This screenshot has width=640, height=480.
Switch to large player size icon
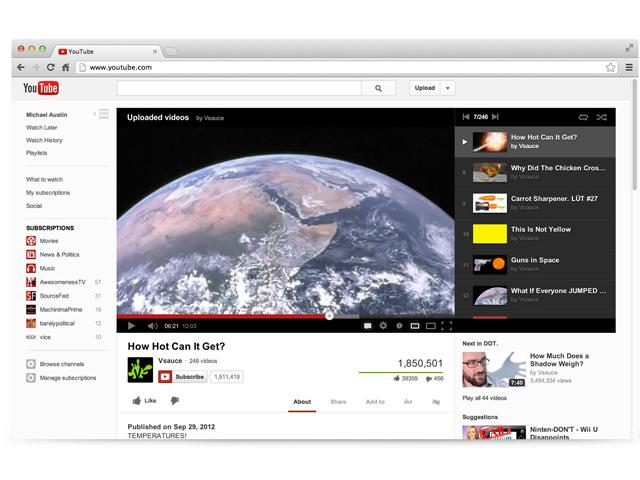[431, 326]
